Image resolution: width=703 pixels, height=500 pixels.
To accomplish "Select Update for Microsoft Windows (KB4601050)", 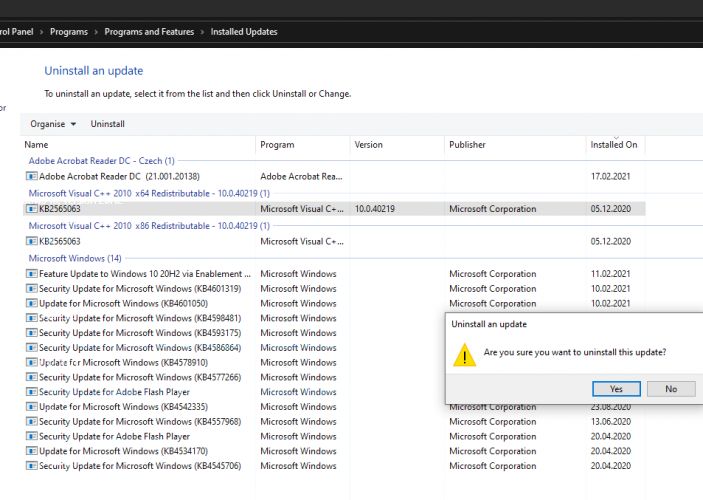I will coord(334,303).
